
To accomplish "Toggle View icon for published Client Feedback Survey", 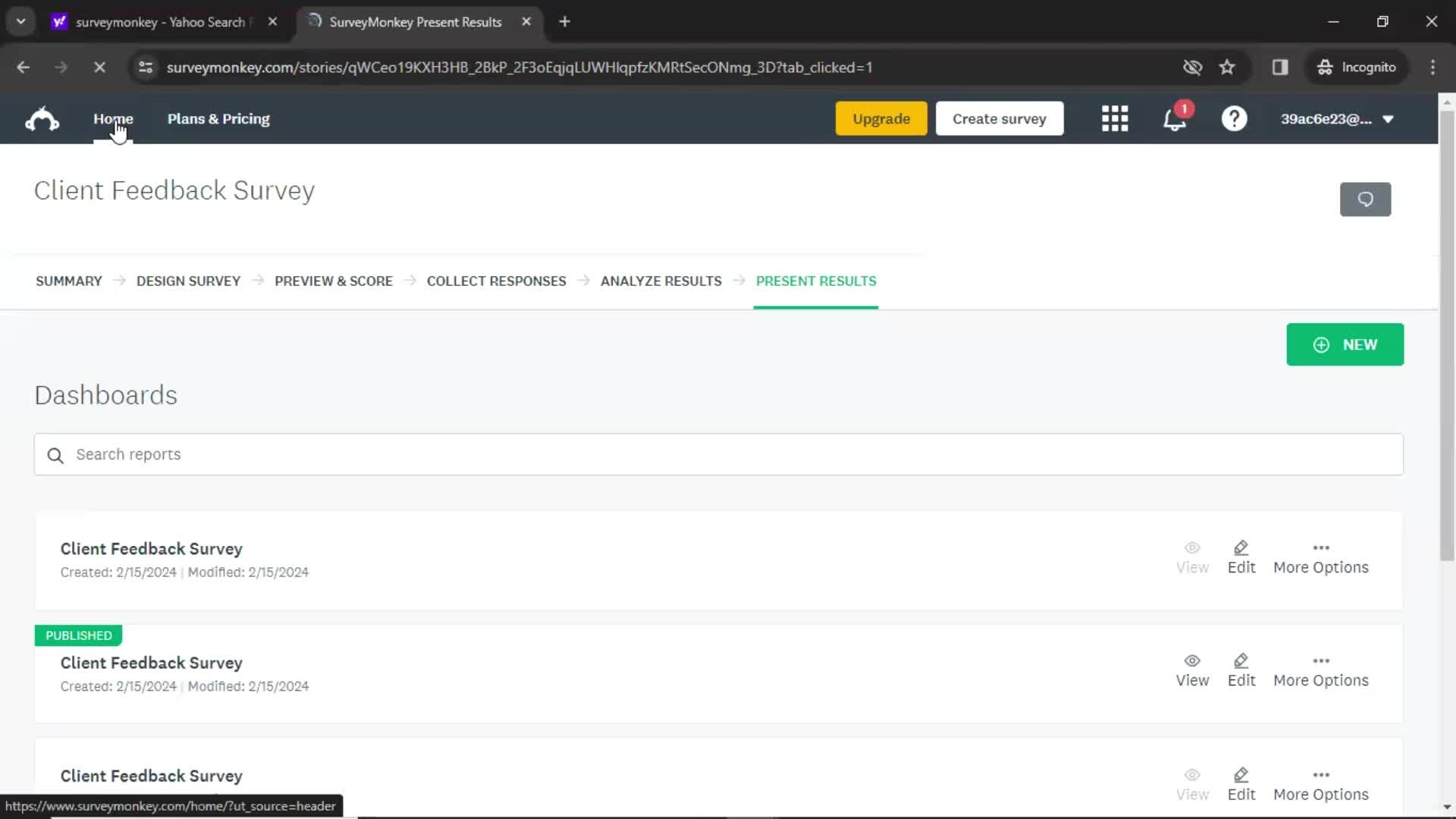I will pyautogui.click(x=1192, y=660).
